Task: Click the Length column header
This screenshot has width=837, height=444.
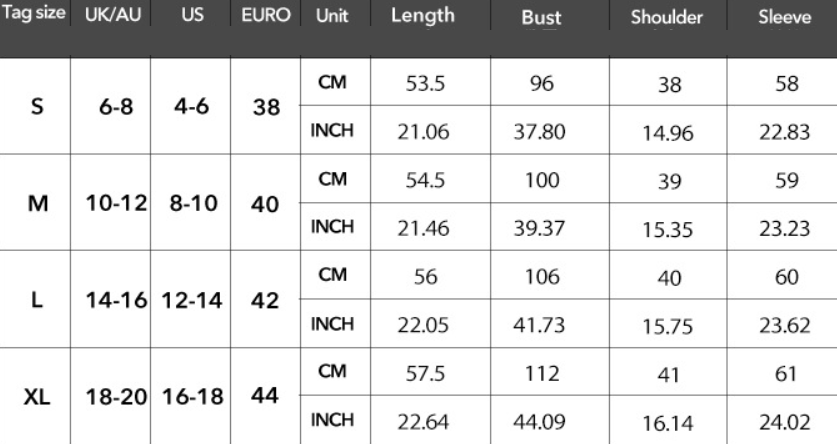Action: tap(422, 16)
